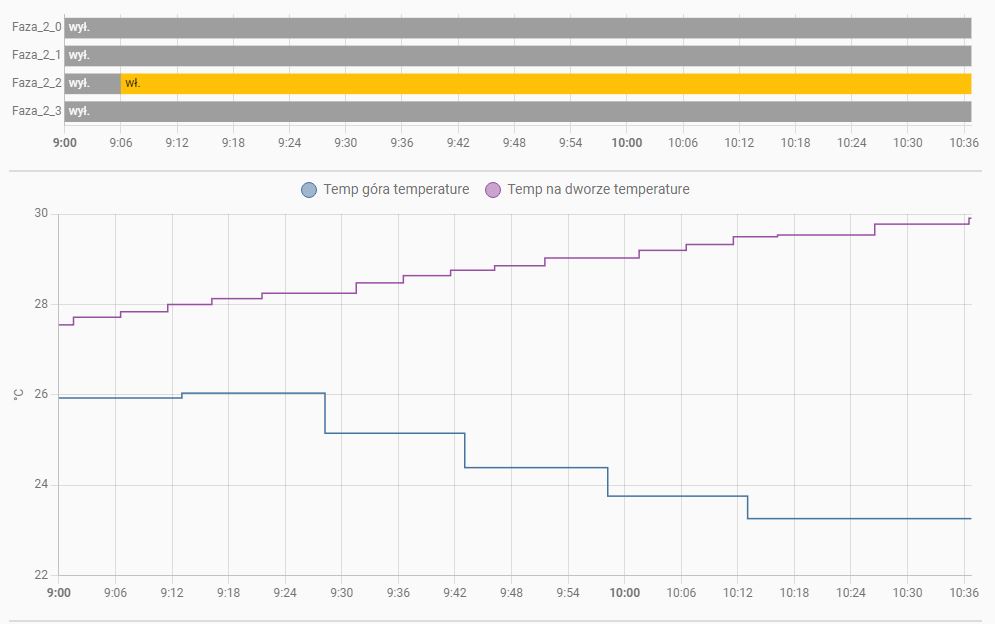Select the Faza_2_3 row label
This screenshot has height=624, width=995.
(x=36, y=112)
